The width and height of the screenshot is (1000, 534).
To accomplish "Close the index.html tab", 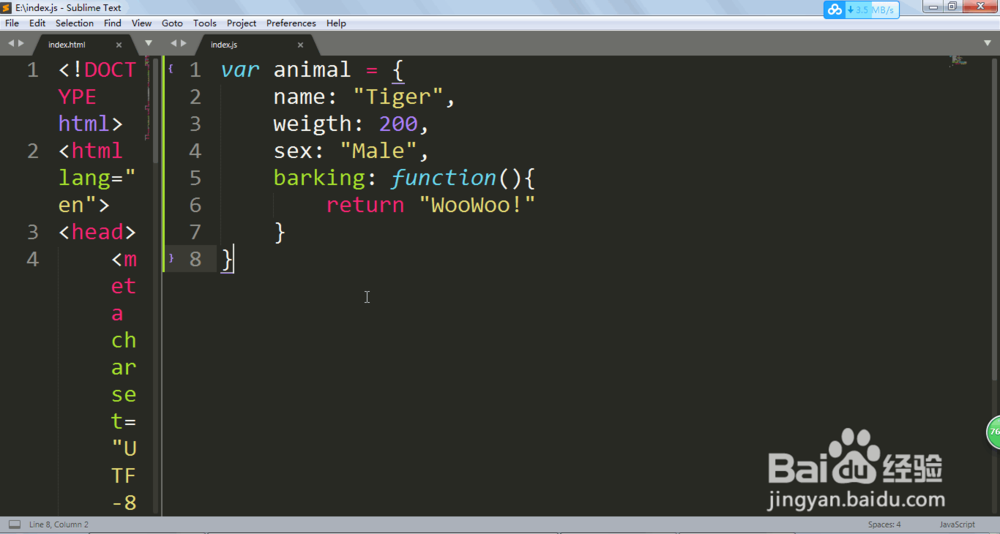I will click(x=119, y=45).
